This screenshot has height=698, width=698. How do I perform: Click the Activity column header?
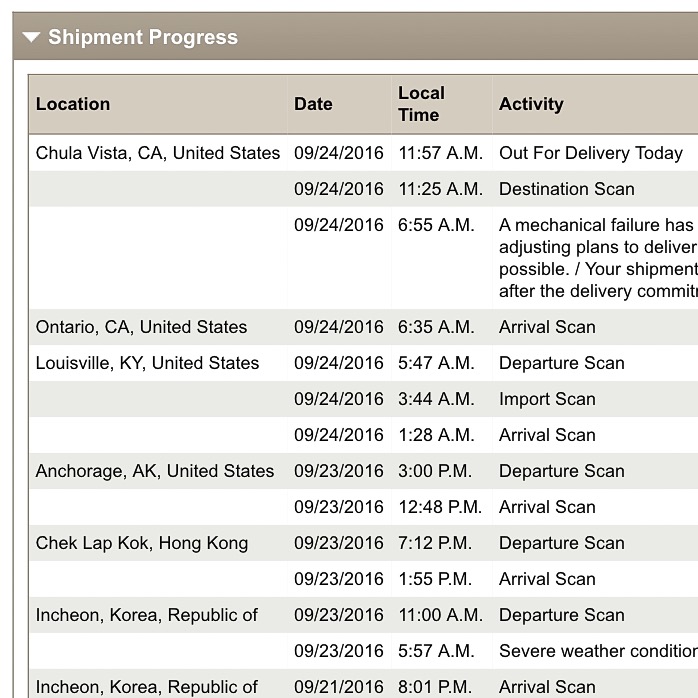(531, 104)
